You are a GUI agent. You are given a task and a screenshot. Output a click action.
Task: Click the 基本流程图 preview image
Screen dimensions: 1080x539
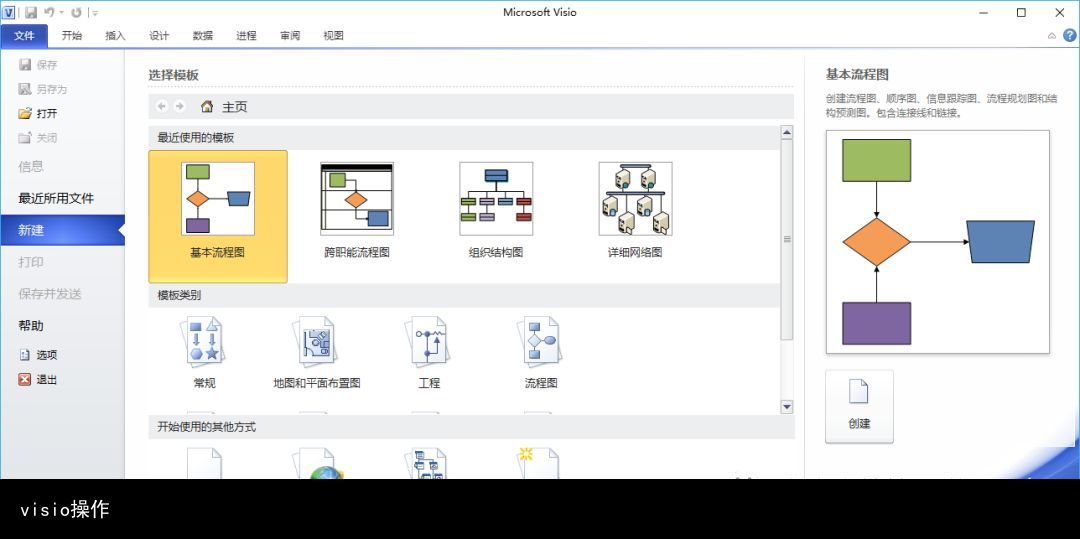(x=937, y=242)
